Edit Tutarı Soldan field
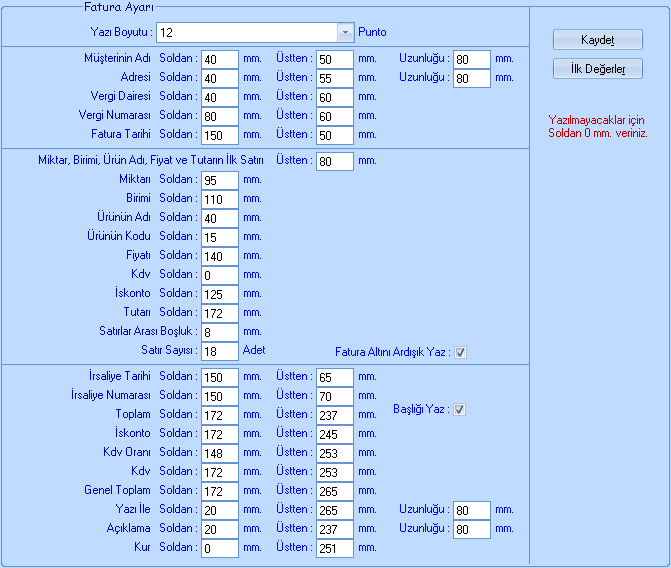Viewport: 671px width, 568px height. click(x=220, y=313)
